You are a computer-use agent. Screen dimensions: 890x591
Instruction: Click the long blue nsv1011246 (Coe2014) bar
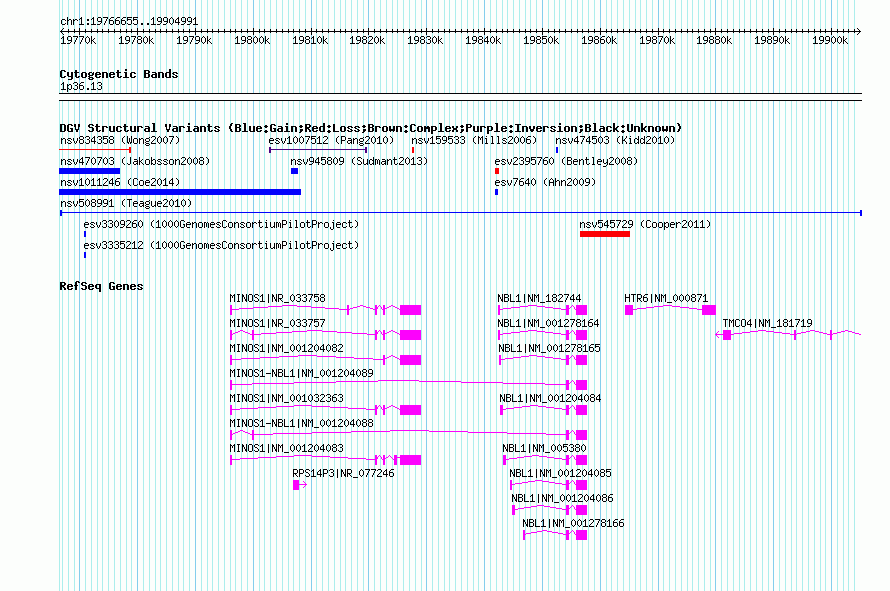(180, 192)
